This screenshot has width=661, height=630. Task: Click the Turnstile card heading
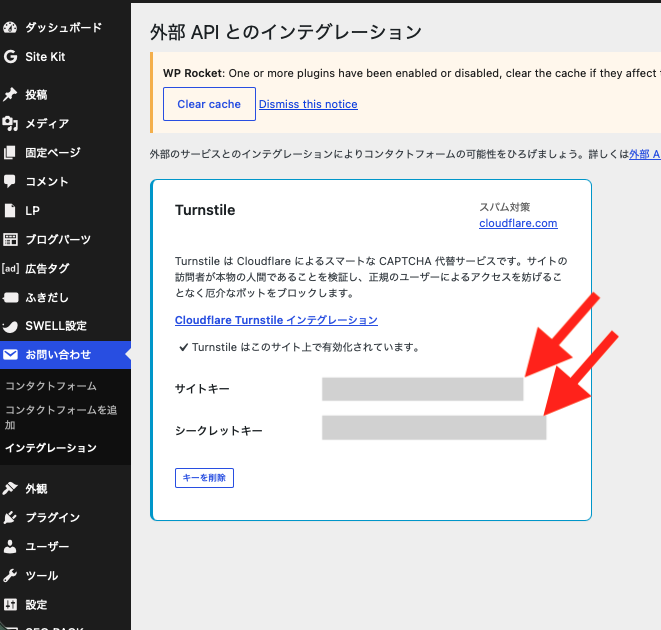205,210
